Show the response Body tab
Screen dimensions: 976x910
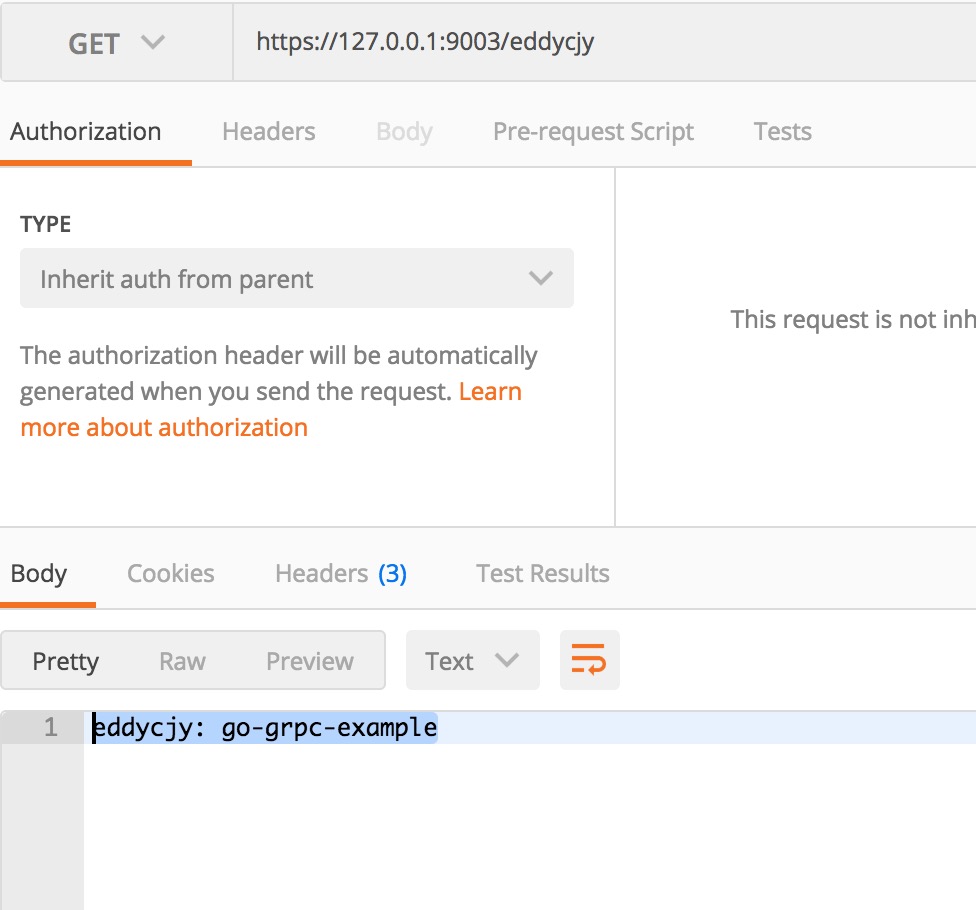[39, 574]
